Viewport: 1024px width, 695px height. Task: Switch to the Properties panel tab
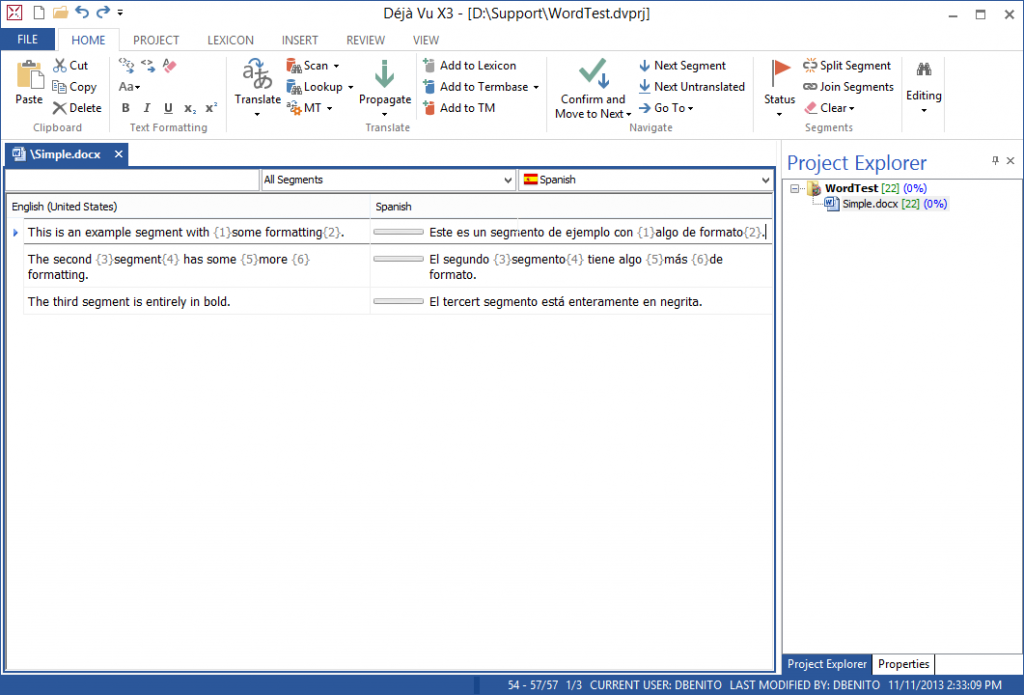click(x=903, y=664)
